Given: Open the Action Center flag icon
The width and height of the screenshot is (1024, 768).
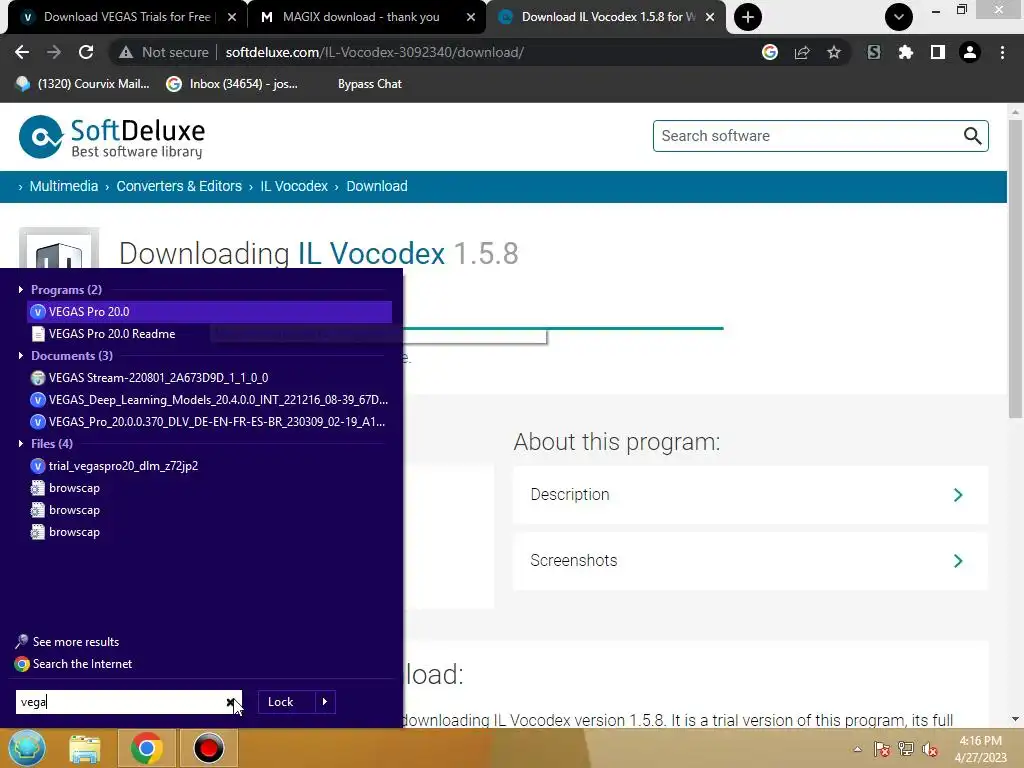Looking at the screenshot, I should [x=882, y=749].
